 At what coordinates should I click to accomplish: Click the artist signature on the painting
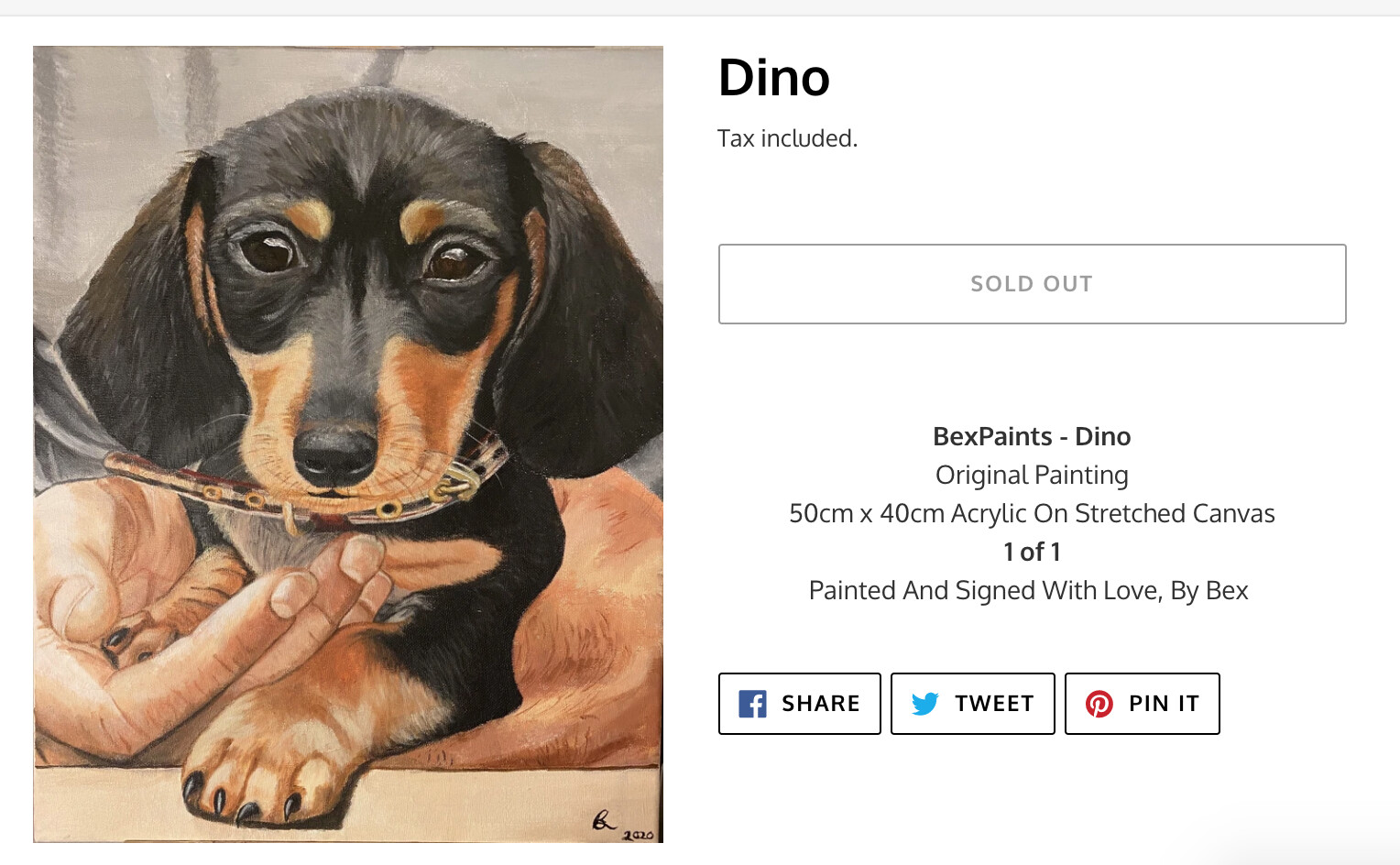[604, 819]
